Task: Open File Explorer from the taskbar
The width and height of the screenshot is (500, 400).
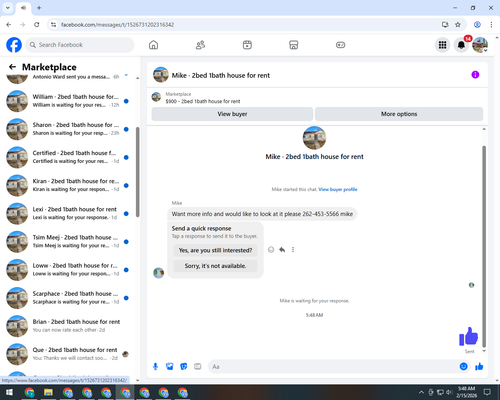Action: (48, 392)
